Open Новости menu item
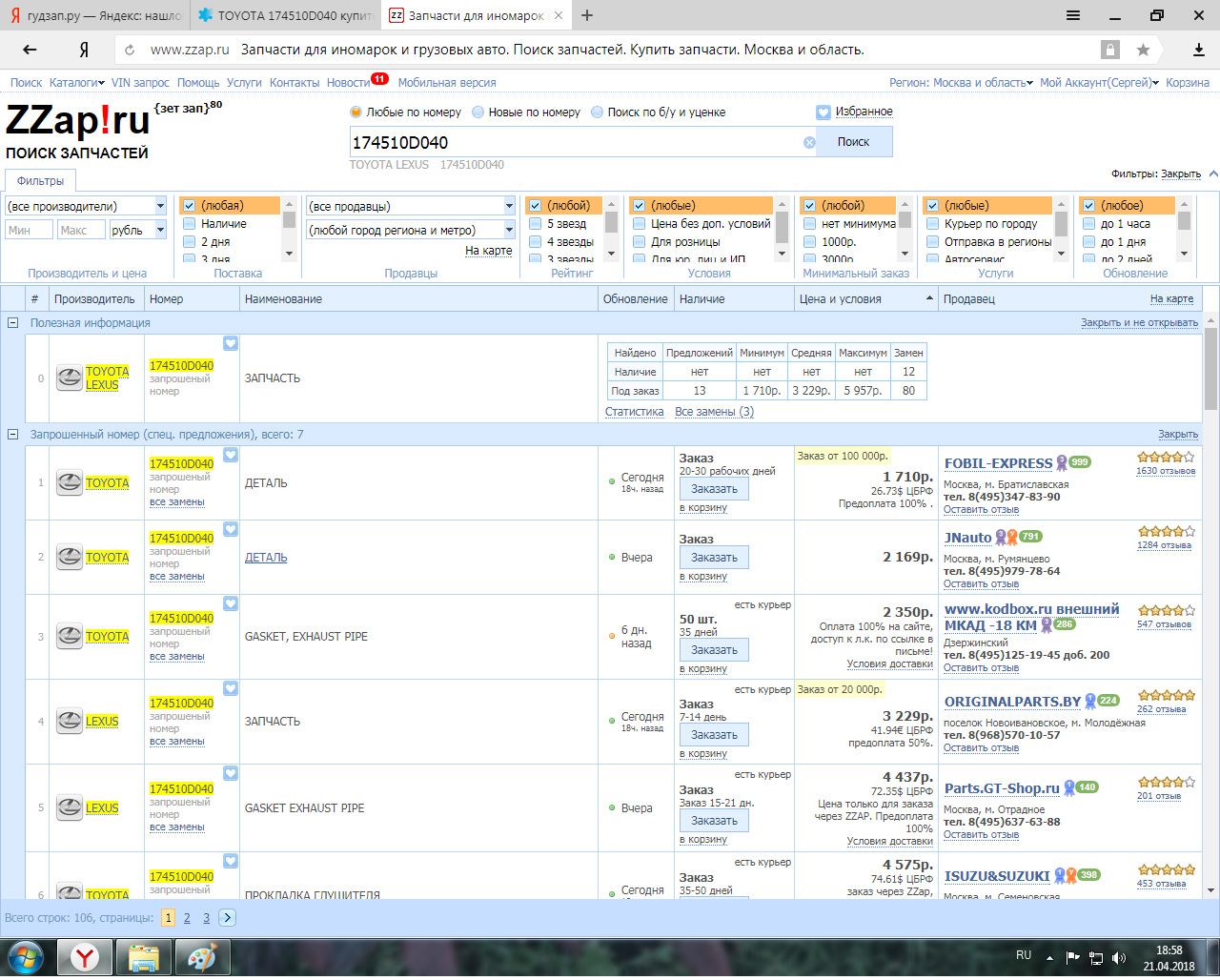The height and width of the screenshot is (980, 1220). tap(348, 83)
